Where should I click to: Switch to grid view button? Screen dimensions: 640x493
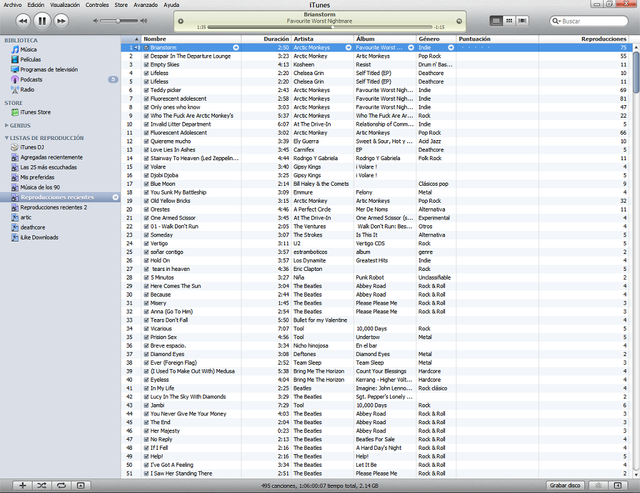(509, 20)
